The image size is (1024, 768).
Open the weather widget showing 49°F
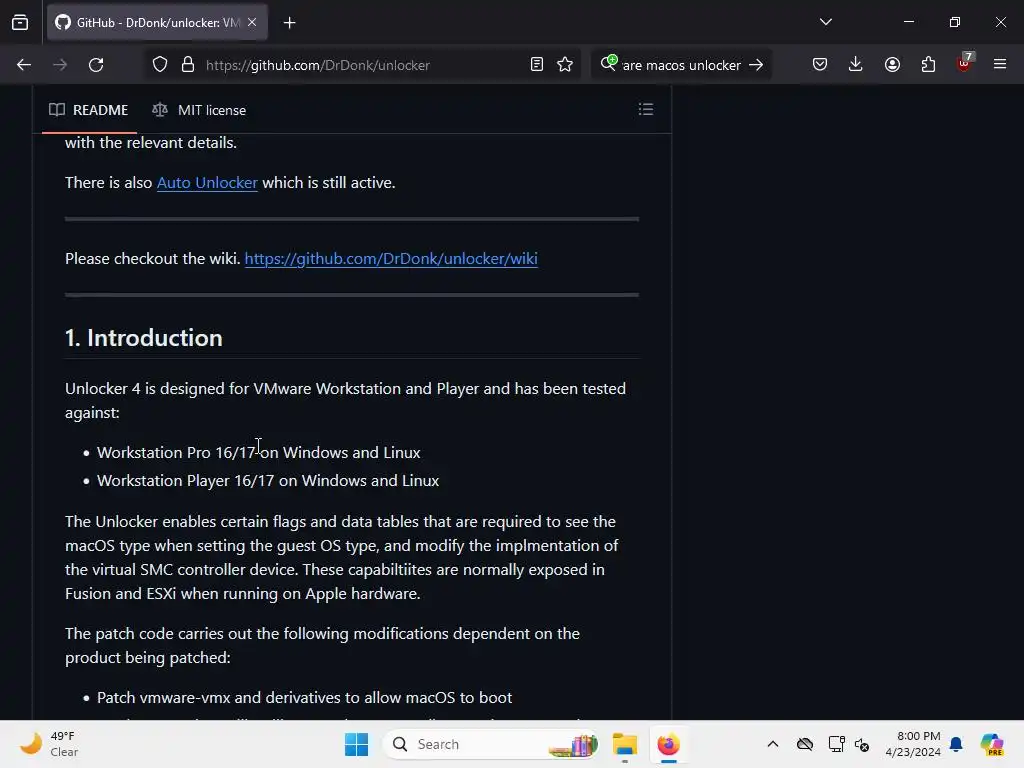(x=49, y=744)
